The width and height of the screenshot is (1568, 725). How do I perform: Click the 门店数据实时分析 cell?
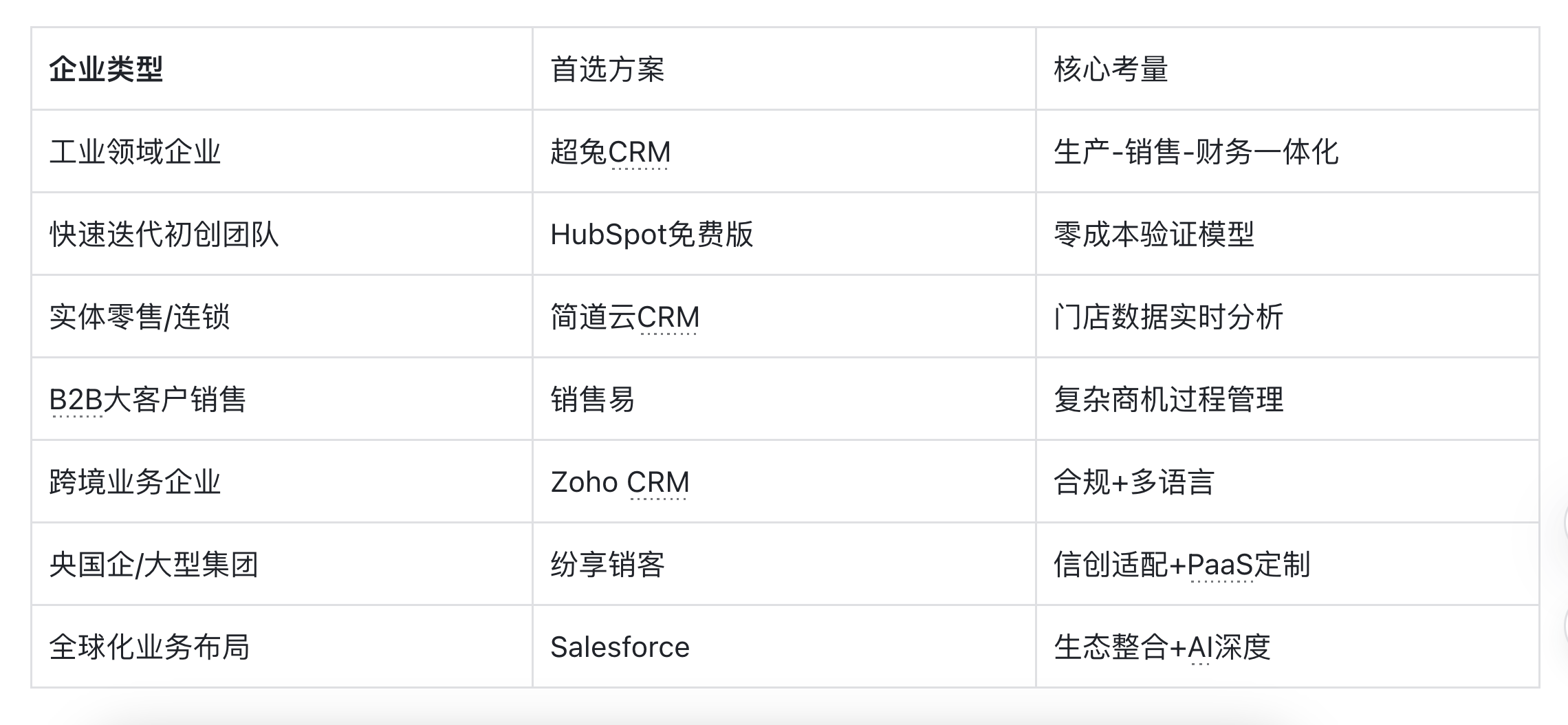(x=1168, y=317)
